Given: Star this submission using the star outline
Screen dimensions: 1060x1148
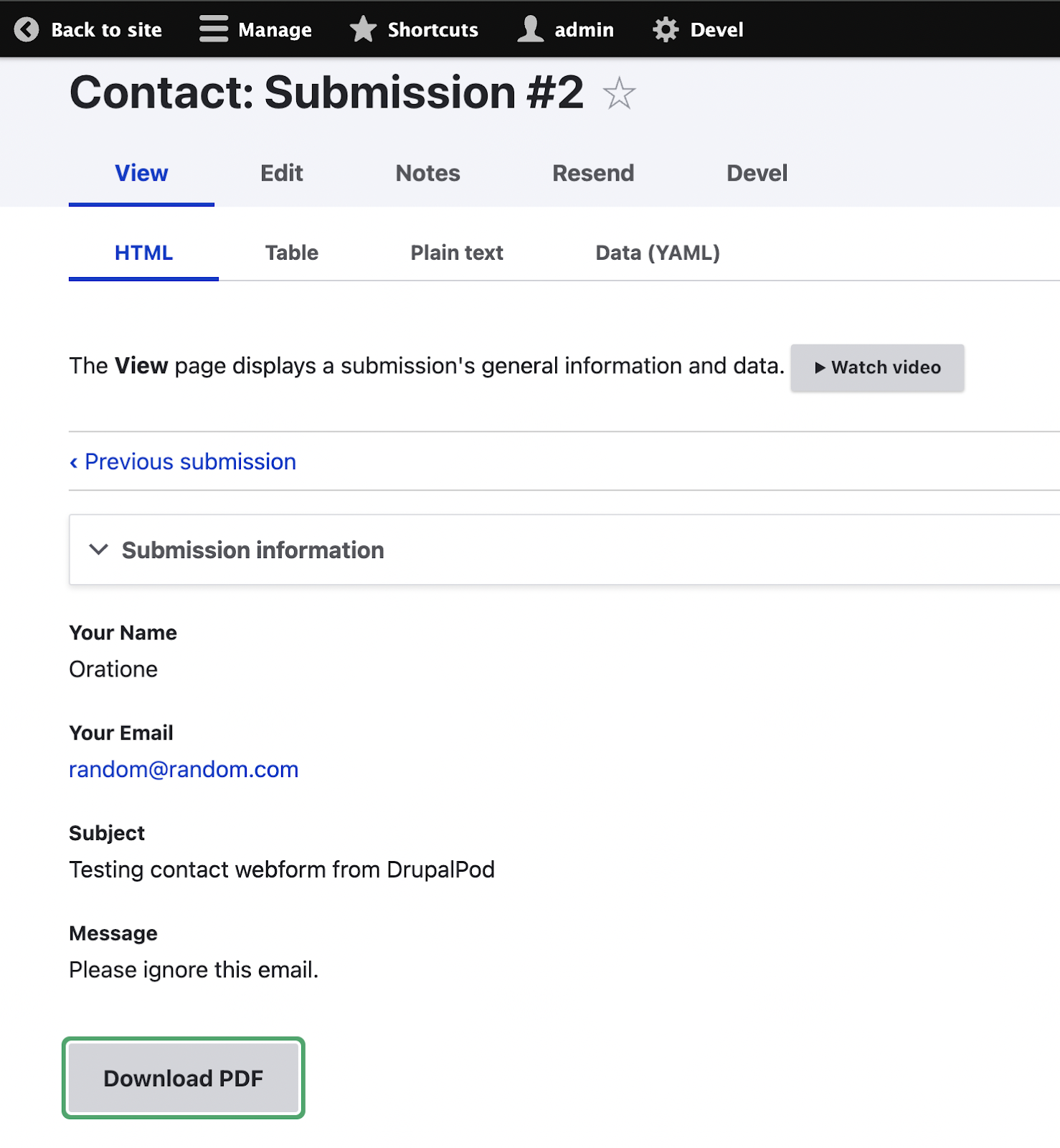Looking at the screenshot, I should point(619,93).
